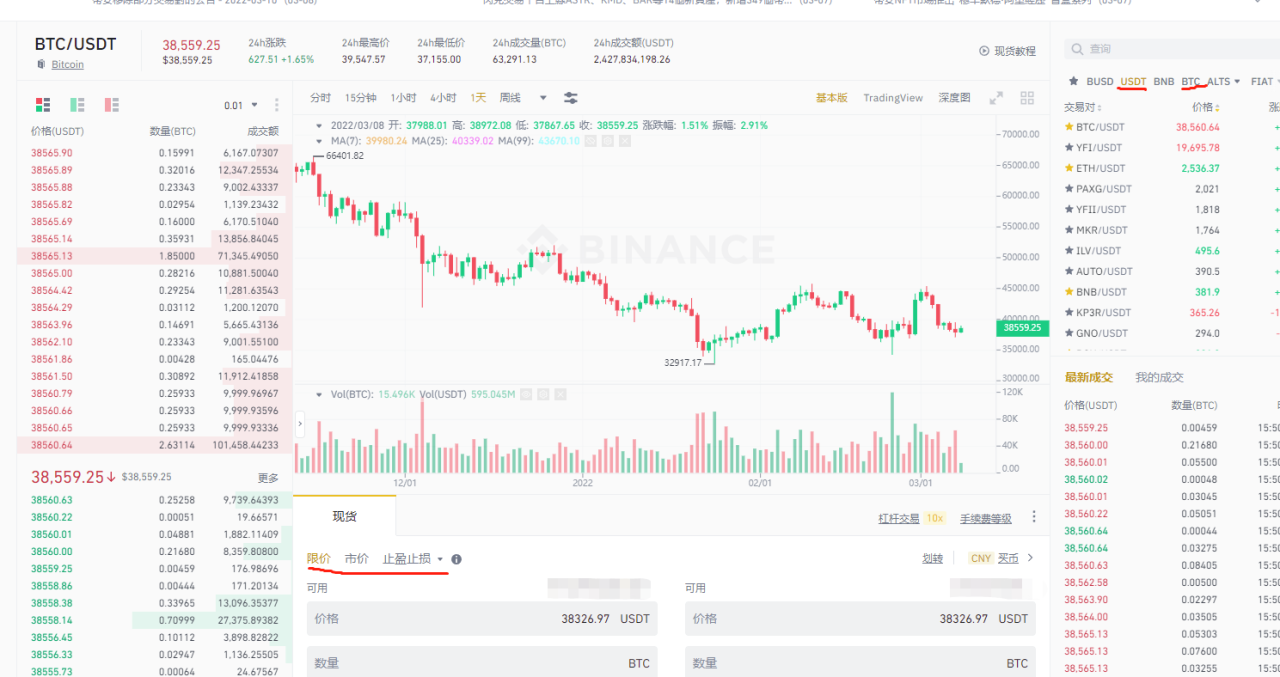1280x677 pixels.
Task: Show combined buy and sell order book view
Action: tap(43, 105)
